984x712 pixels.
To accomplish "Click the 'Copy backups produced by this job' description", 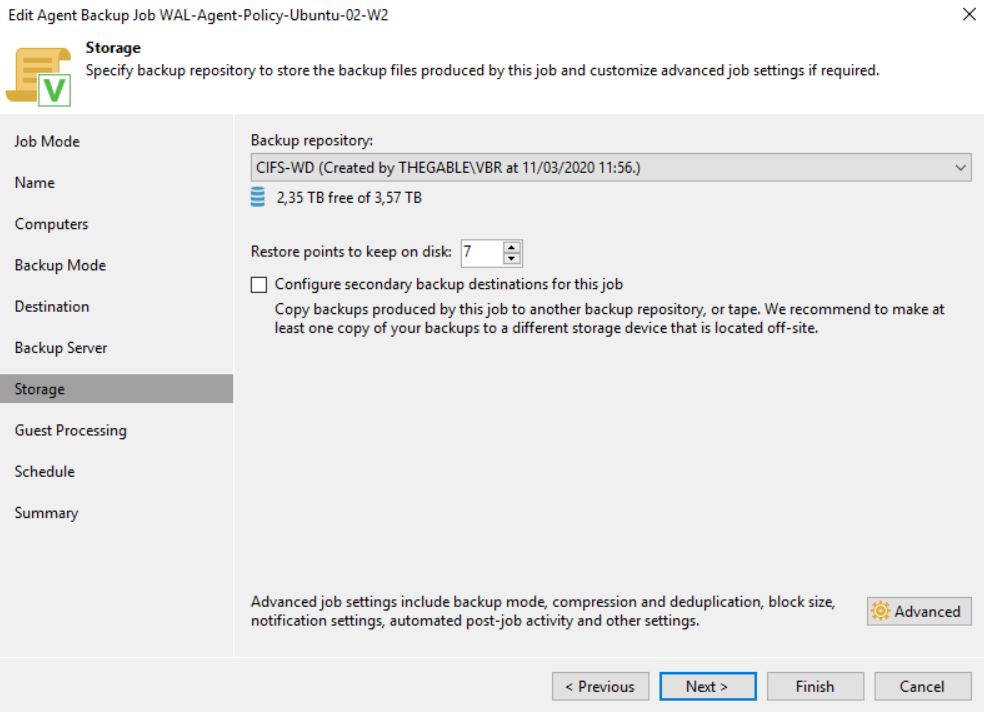I will point(609,319).
